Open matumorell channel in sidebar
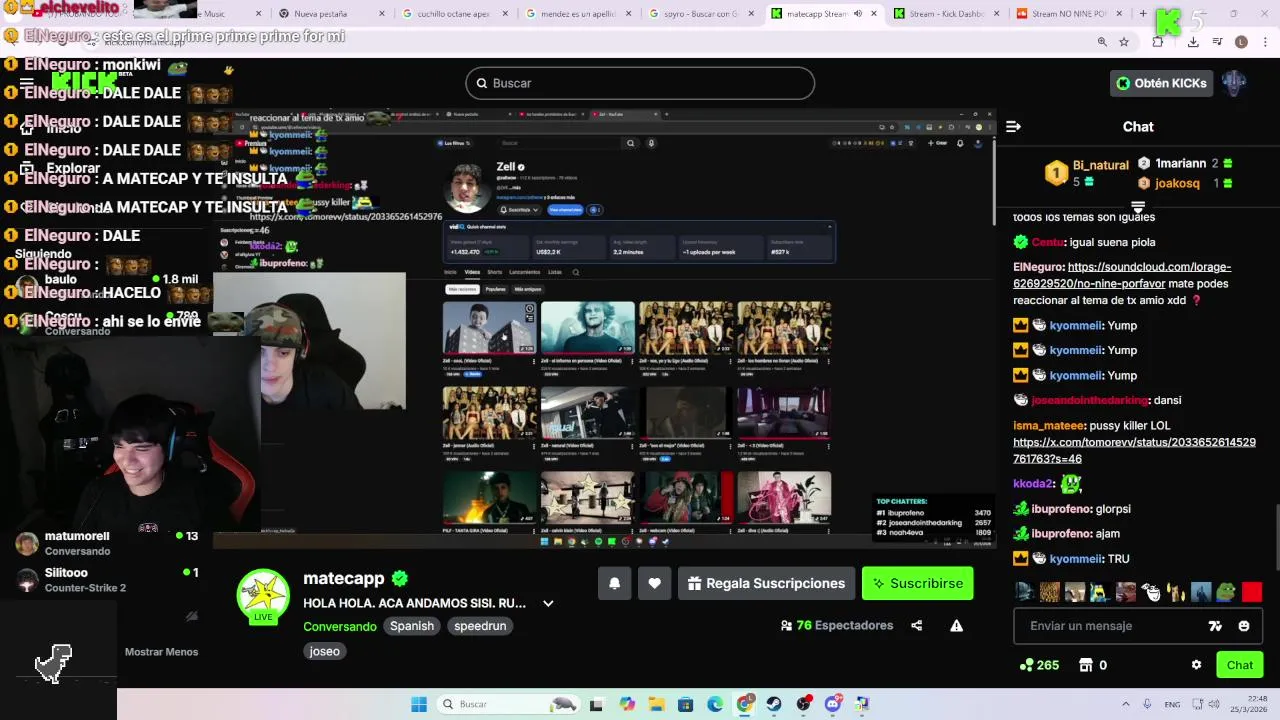This screenshot has width=1280, height=720. click(107, 543)
